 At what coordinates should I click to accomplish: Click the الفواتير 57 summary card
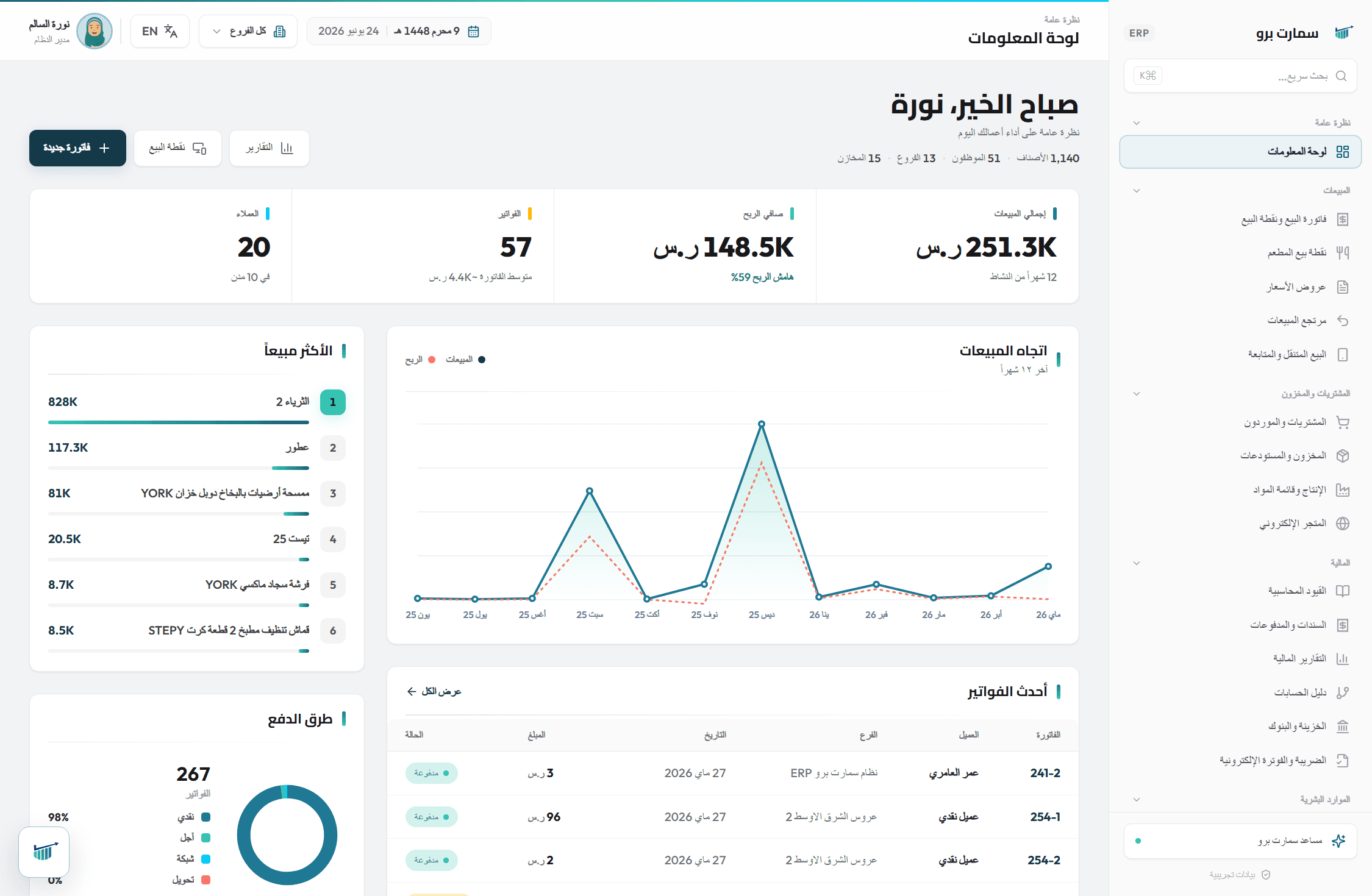tap(423, 246)
